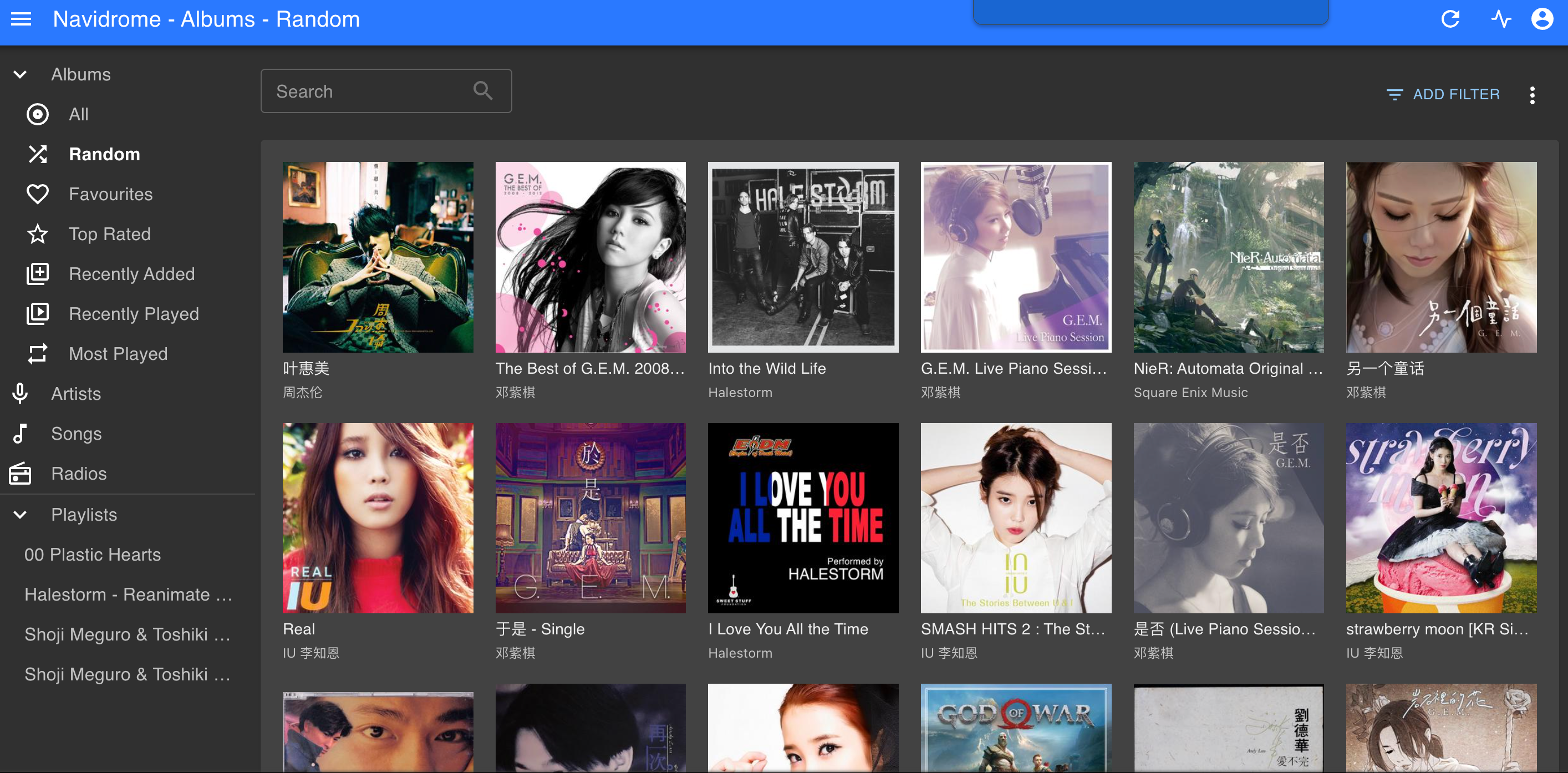Open the three-dot more options menu

tap(1532, 95)
